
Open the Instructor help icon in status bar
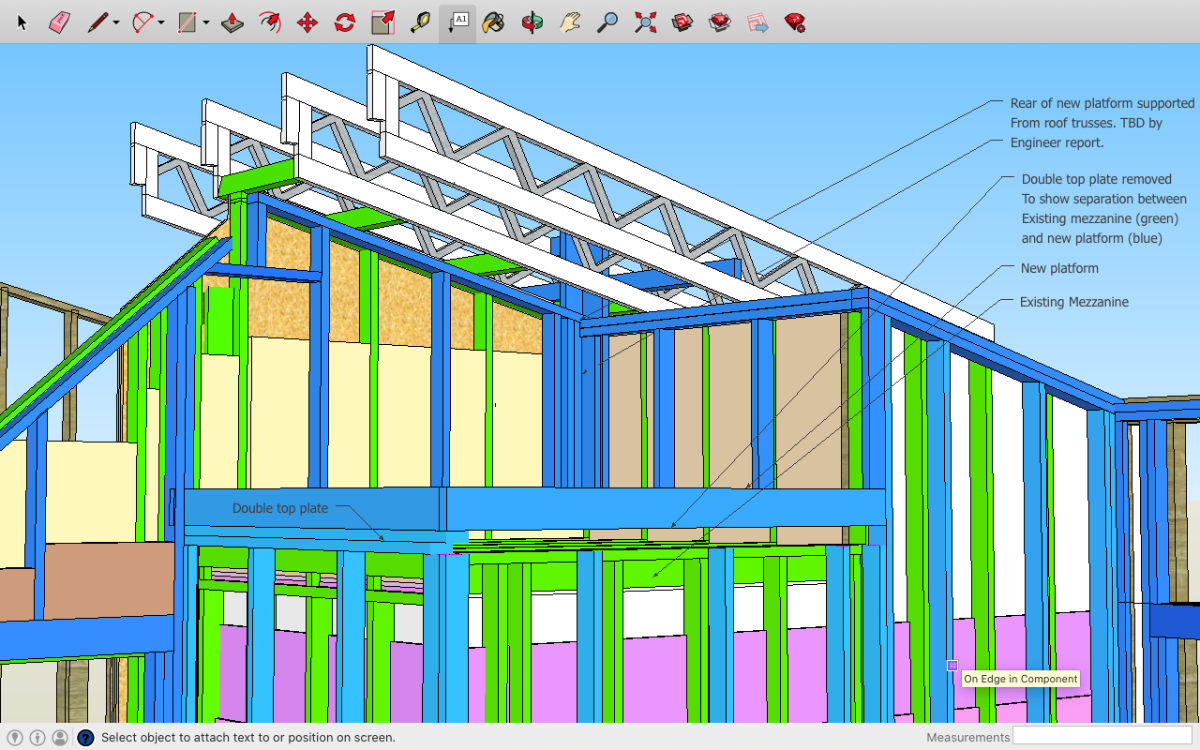[x=85, y=738]
